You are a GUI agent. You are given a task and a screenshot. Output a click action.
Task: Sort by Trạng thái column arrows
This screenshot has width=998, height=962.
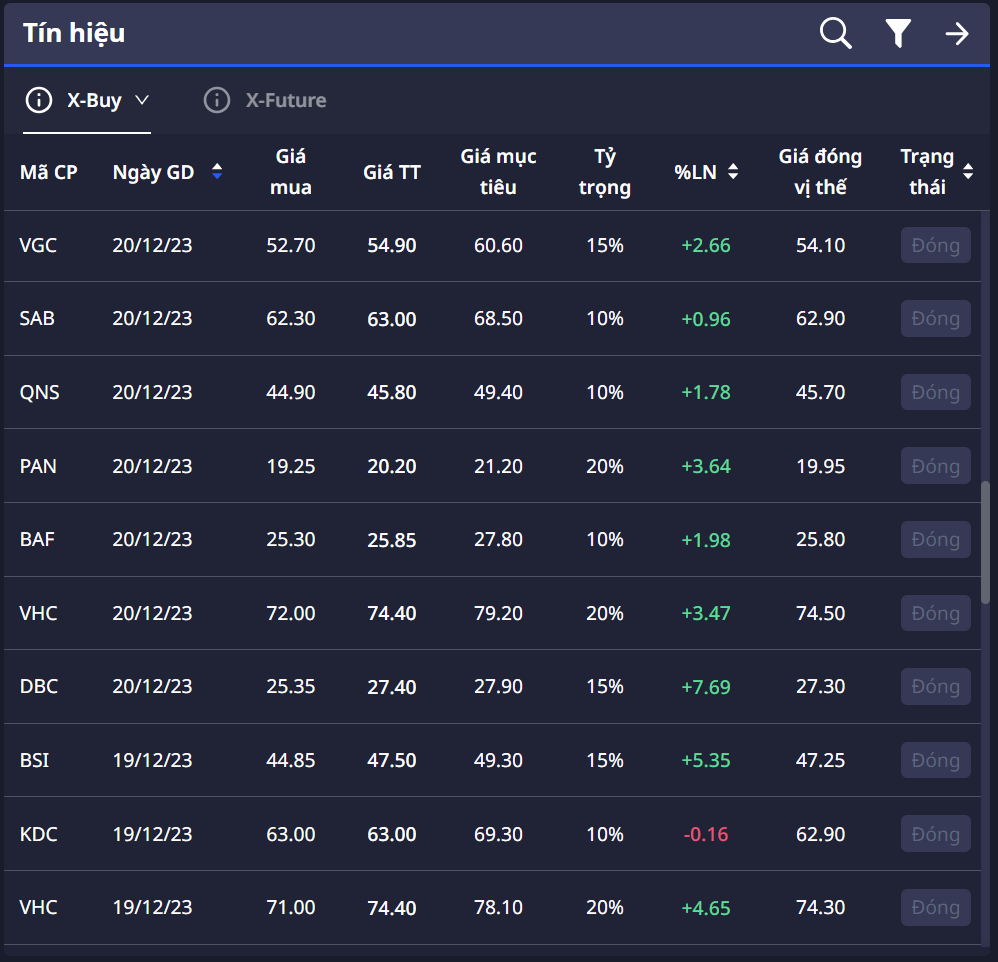pos(967,172)
